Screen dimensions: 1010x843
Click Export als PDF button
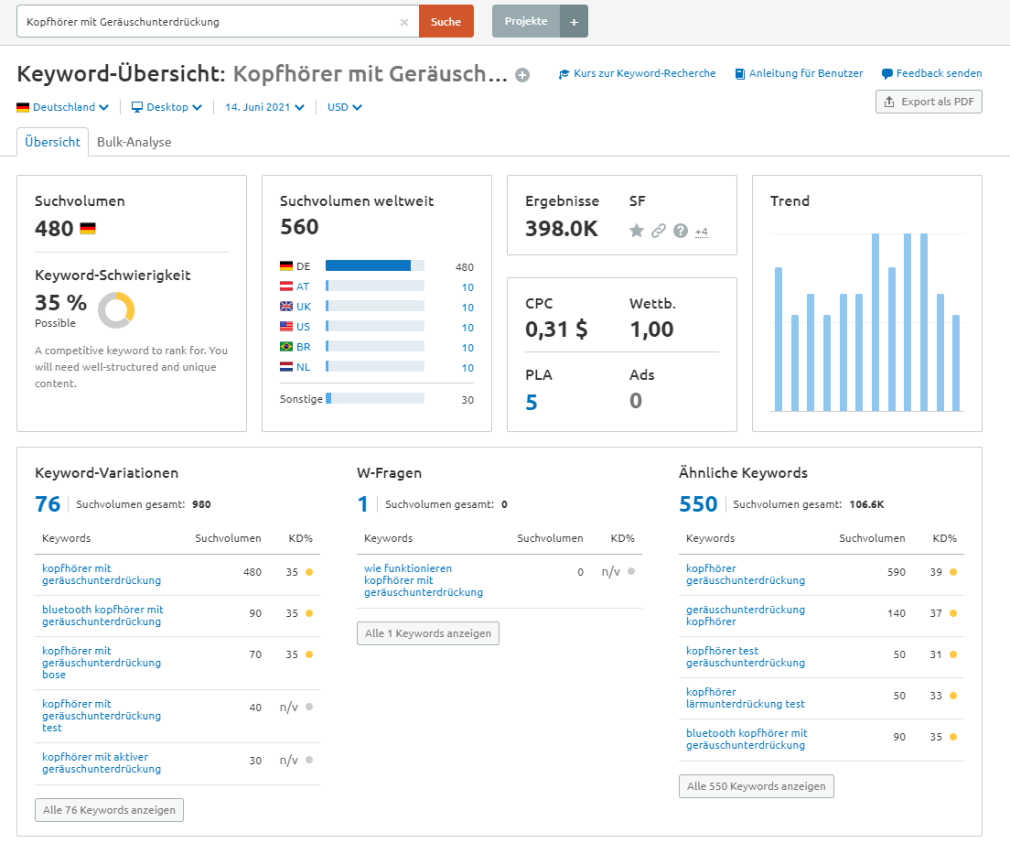tap(928, 102)
